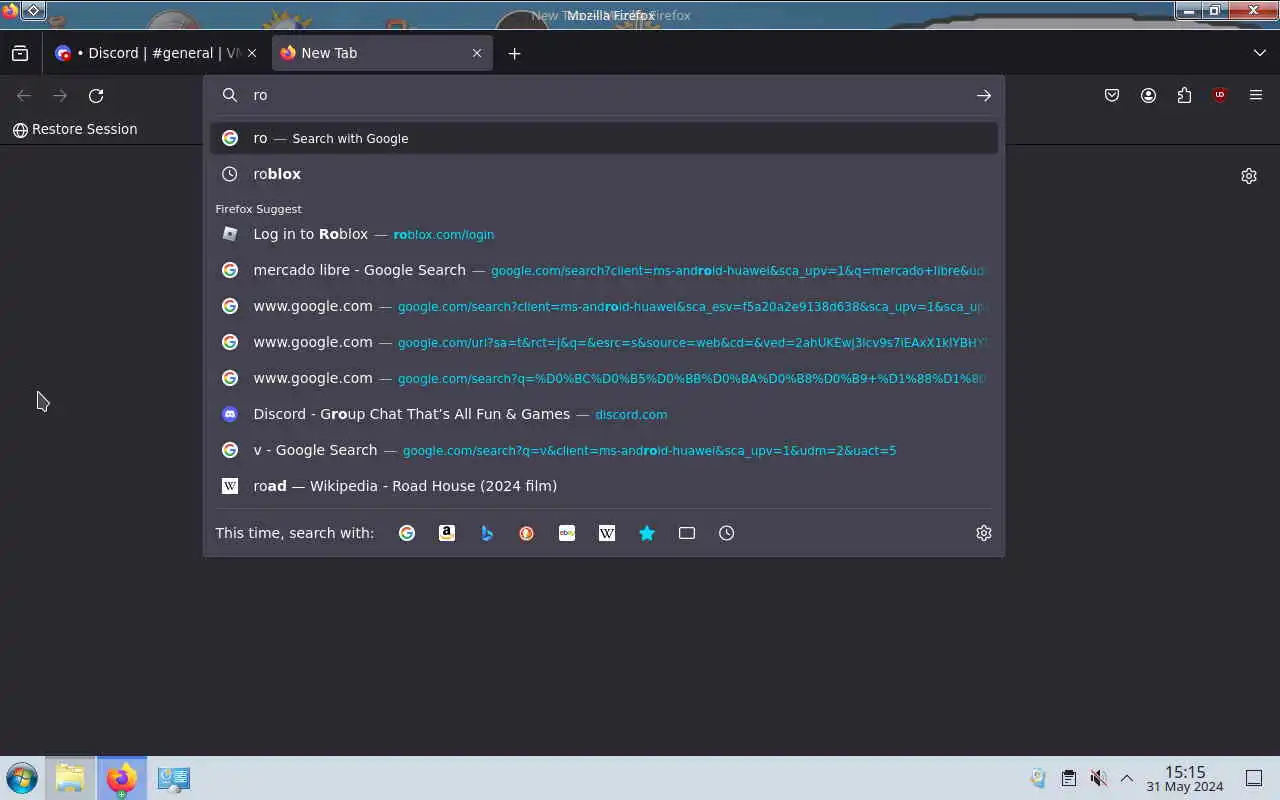Open a new tab with plus button

514,53
